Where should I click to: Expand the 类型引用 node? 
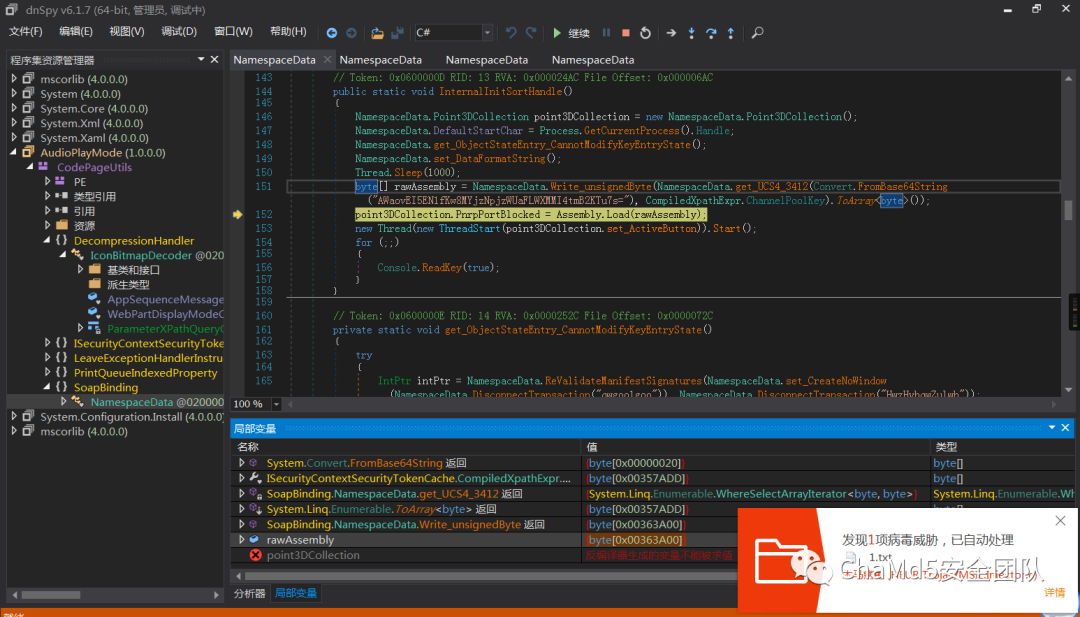point(48,196)
